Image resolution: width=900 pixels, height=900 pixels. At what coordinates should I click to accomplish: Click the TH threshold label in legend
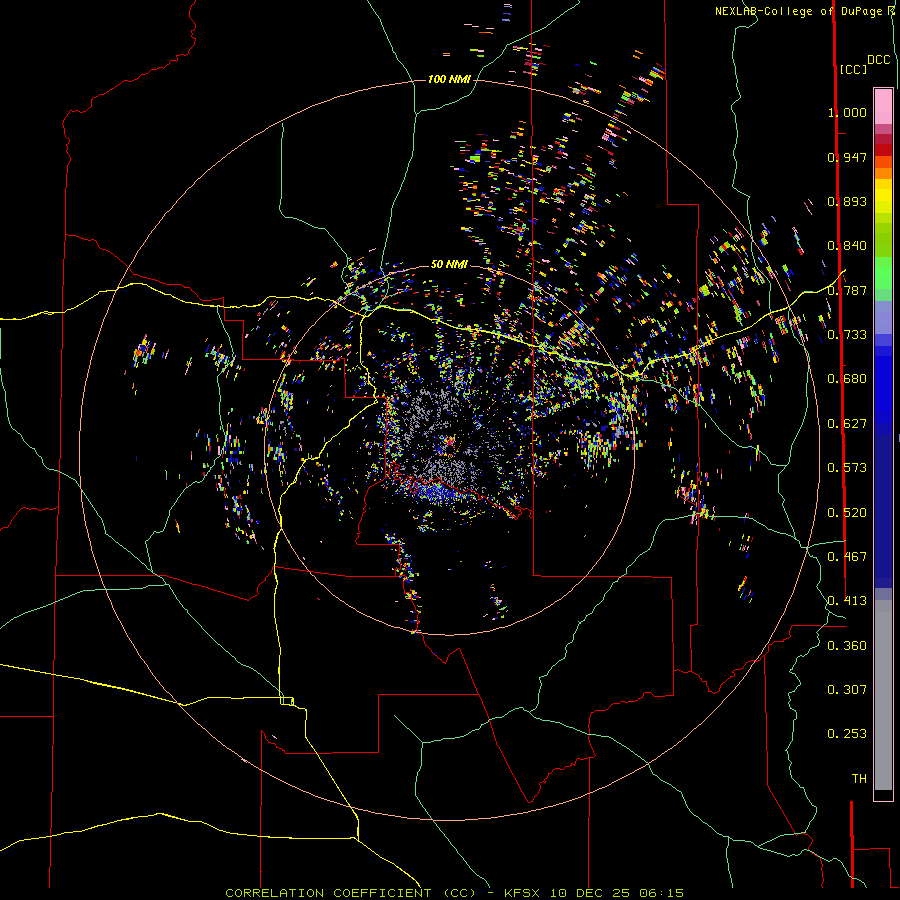tap(859, 778)
